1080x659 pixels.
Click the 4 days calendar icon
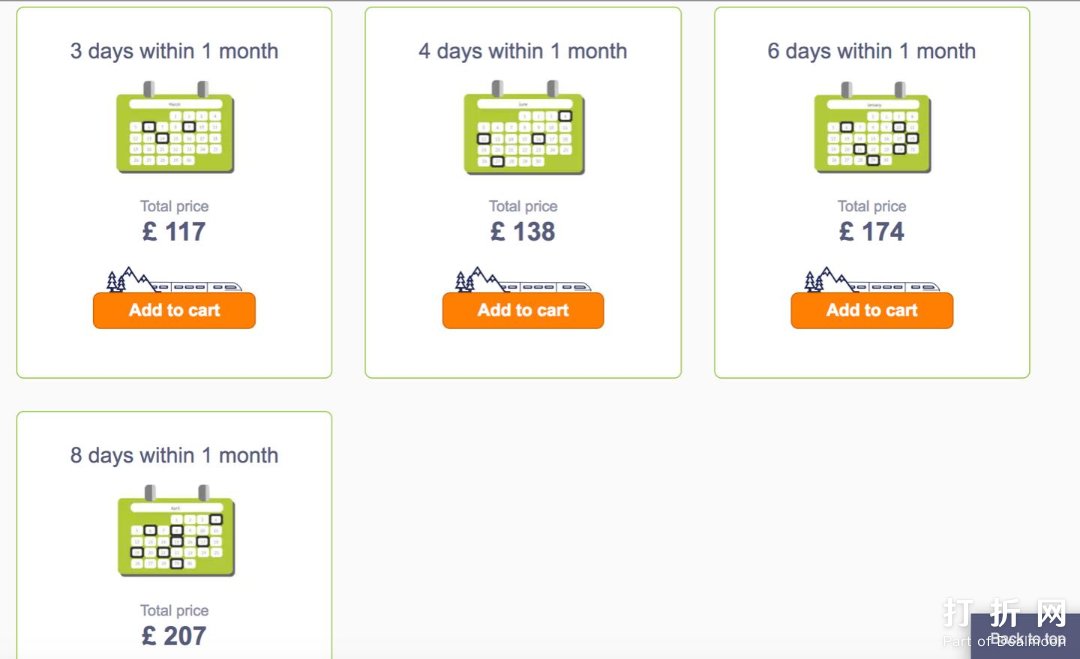coord(523,132)
